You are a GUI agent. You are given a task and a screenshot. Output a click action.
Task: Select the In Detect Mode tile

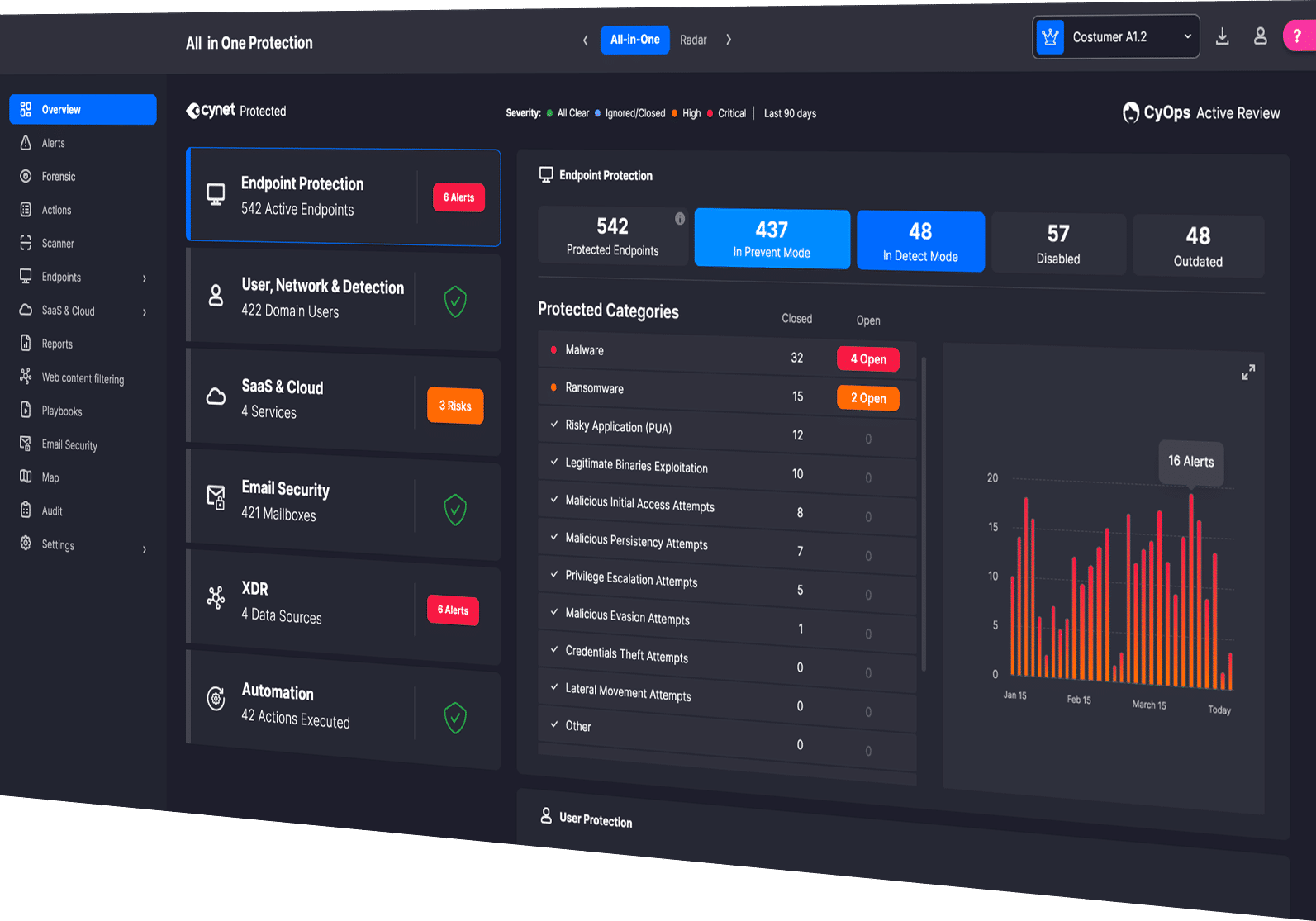coord(920,241)
